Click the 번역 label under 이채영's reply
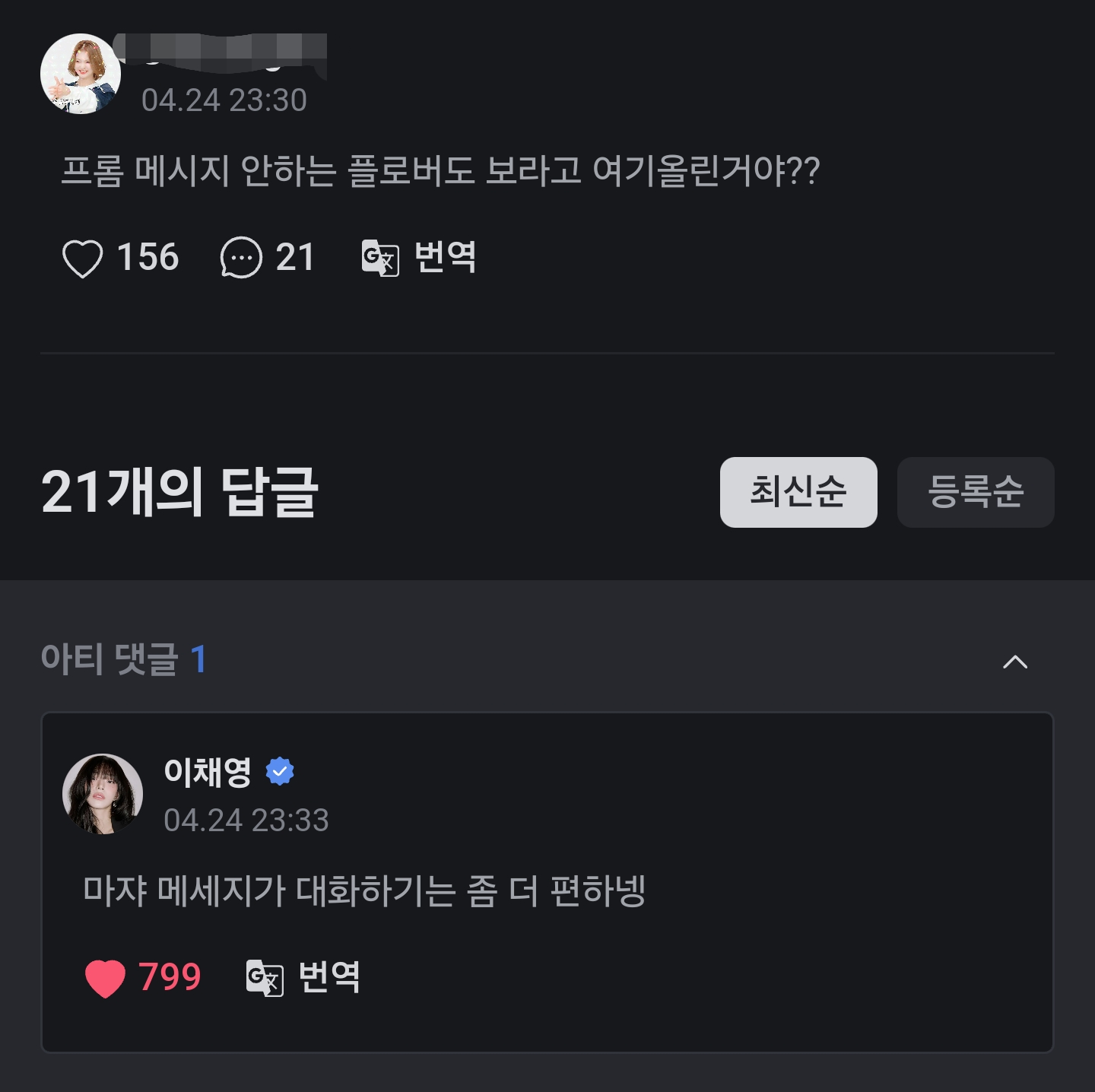1095x1092 pixels. coord(329,977)
